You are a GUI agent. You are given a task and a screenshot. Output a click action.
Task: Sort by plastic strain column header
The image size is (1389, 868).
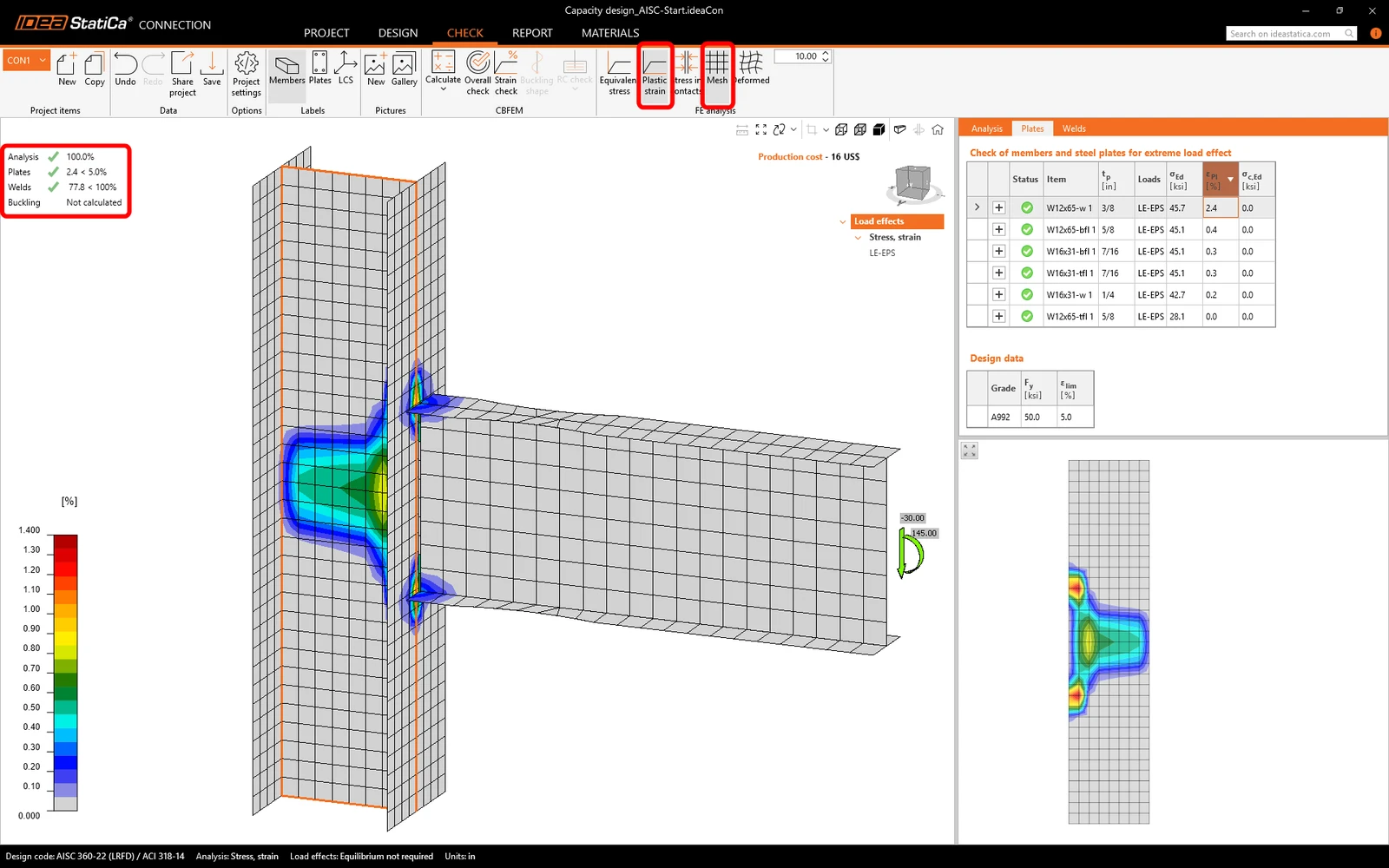coord(1220,179)
